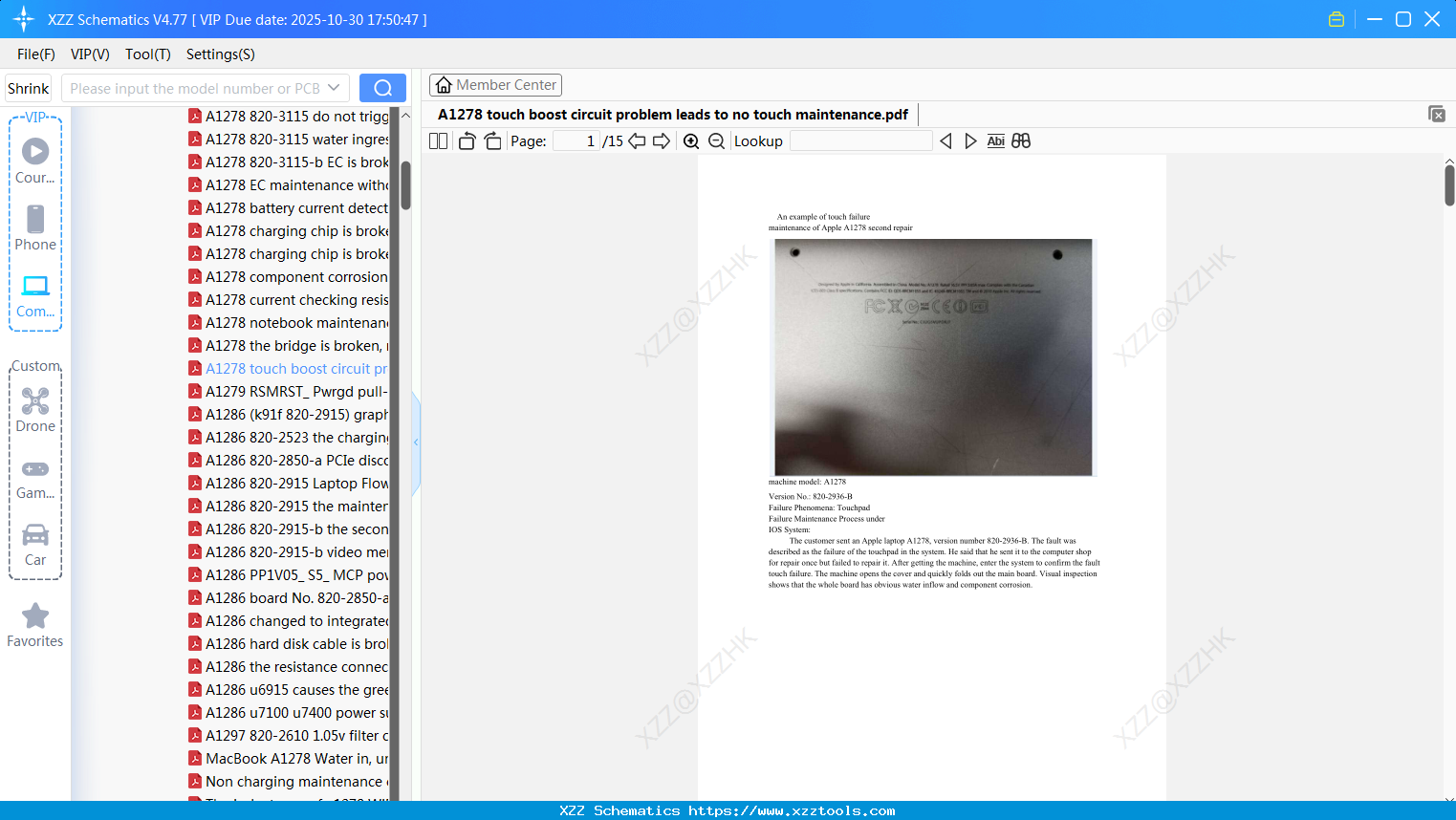Click the binoculars find icon
Viewport: 1456px width, 820px height.
click(x=1021, y=141)
